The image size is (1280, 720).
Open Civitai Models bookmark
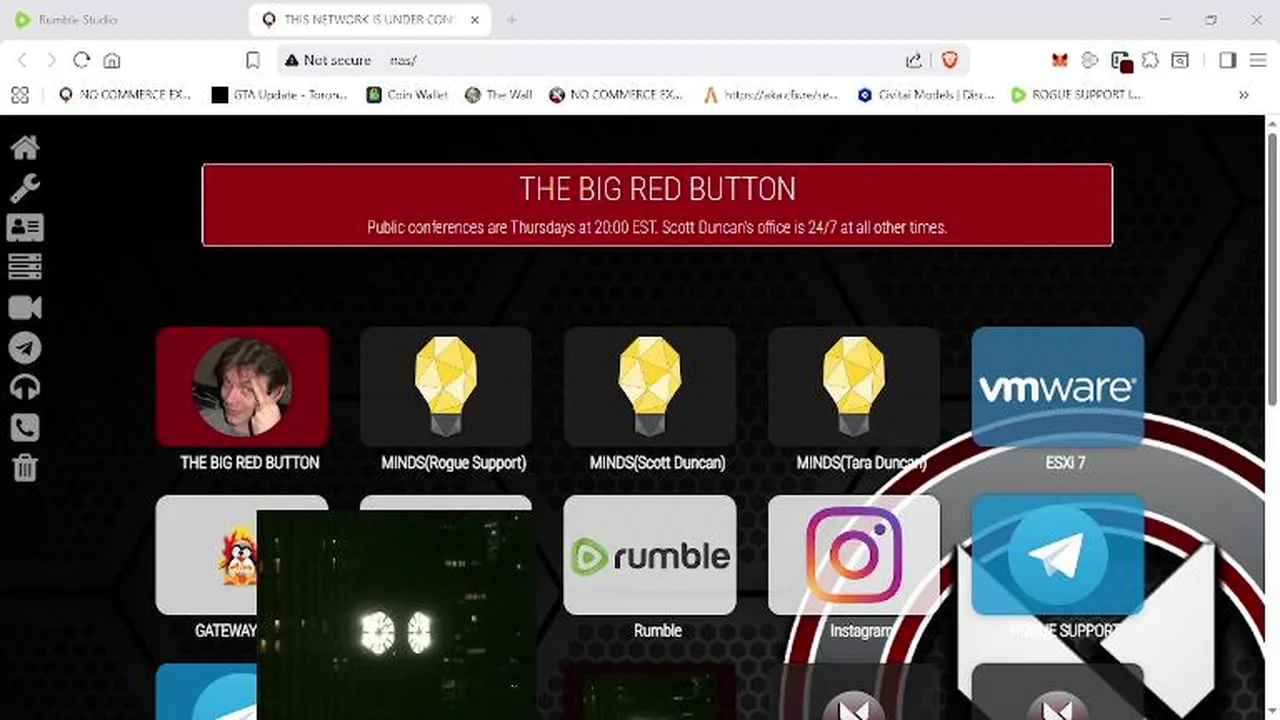[926, 95]
